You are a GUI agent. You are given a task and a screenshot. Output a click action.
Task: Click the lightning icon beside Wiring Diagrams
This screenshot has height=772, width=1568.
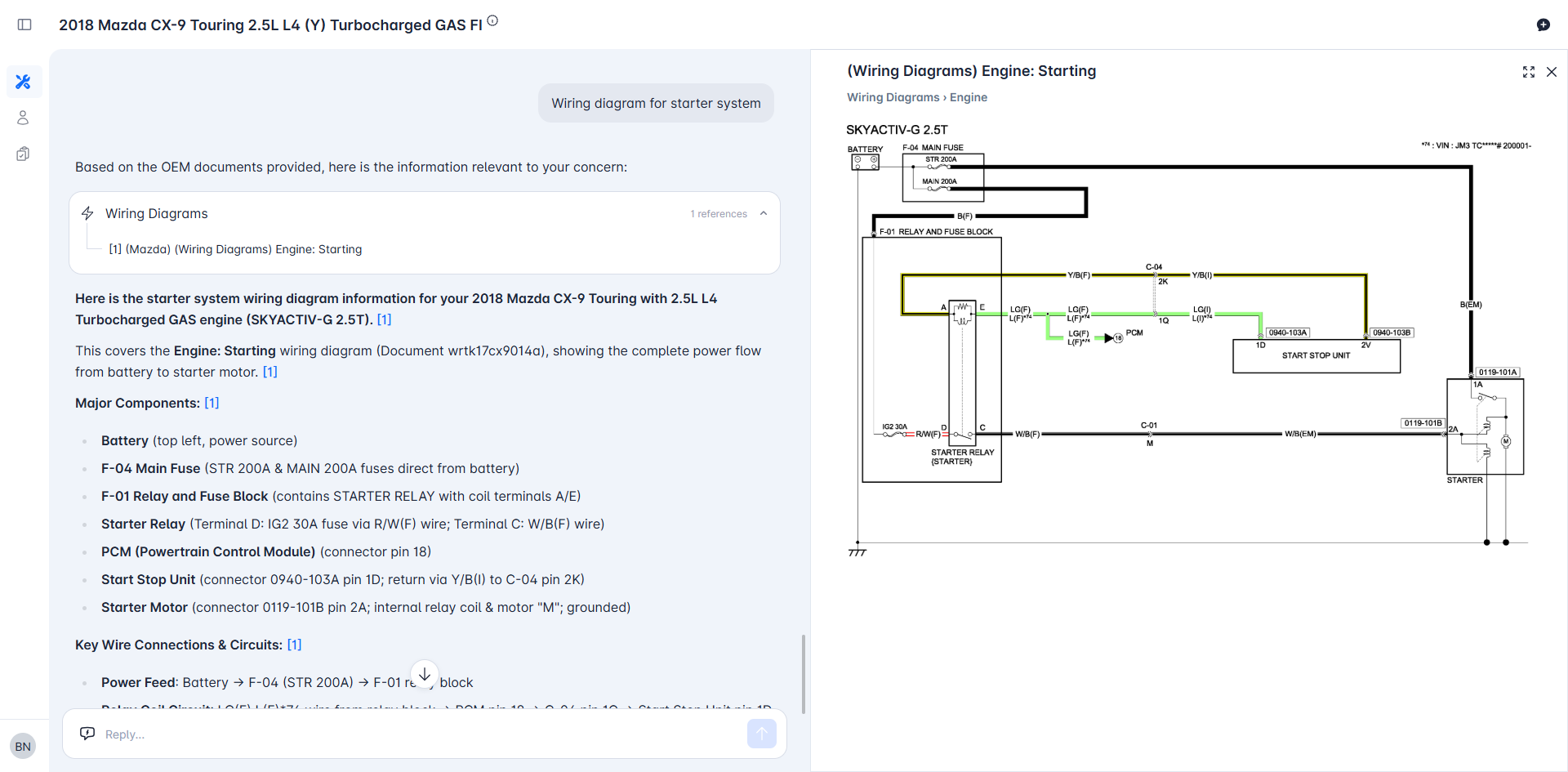point(87,213)
